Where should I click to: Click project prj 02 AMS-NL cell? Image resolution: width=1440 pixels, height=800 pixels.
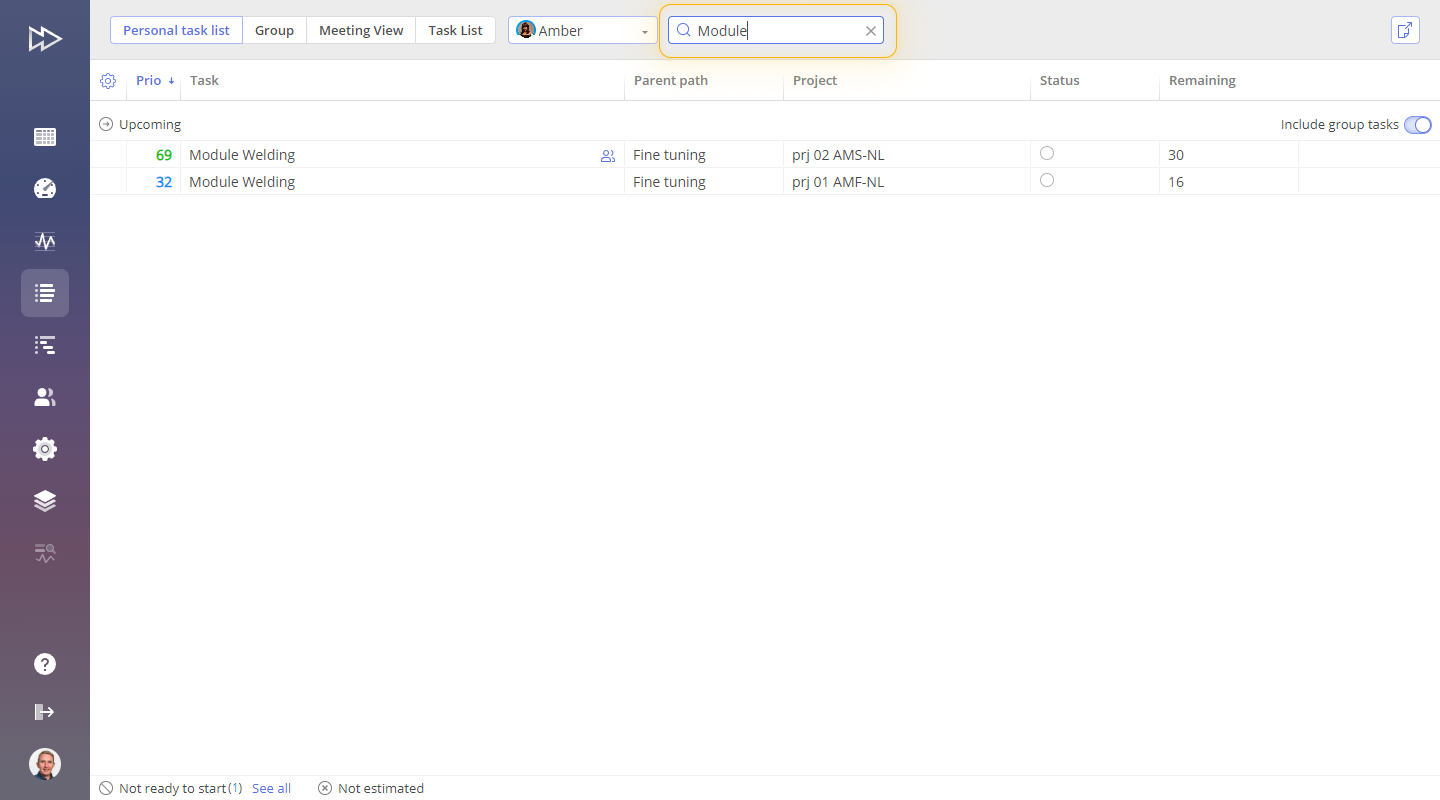(x=838, y=155)
